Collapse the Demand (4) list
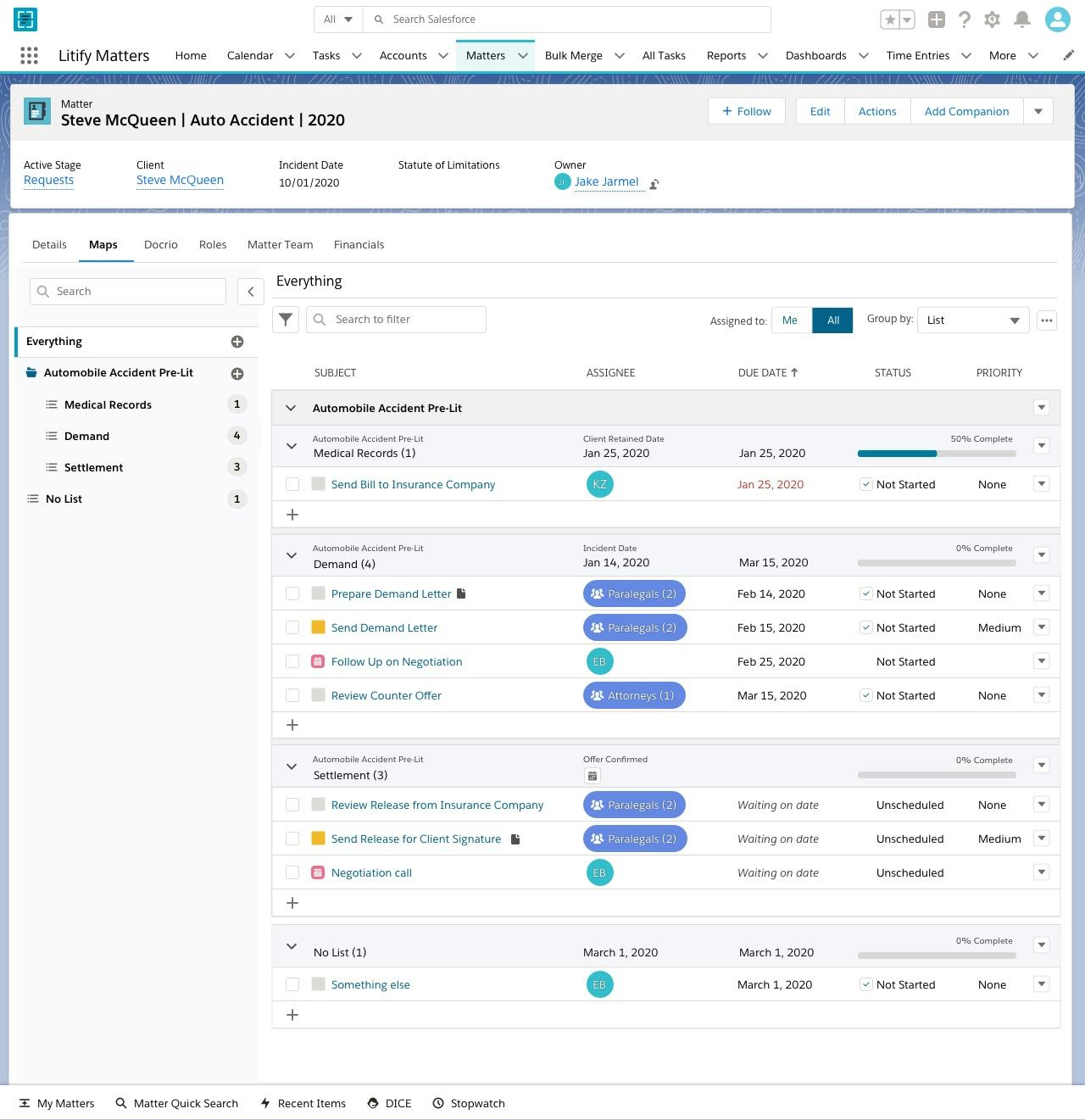The height and width of the screenshot is (1120, 1085). [292, 555]
